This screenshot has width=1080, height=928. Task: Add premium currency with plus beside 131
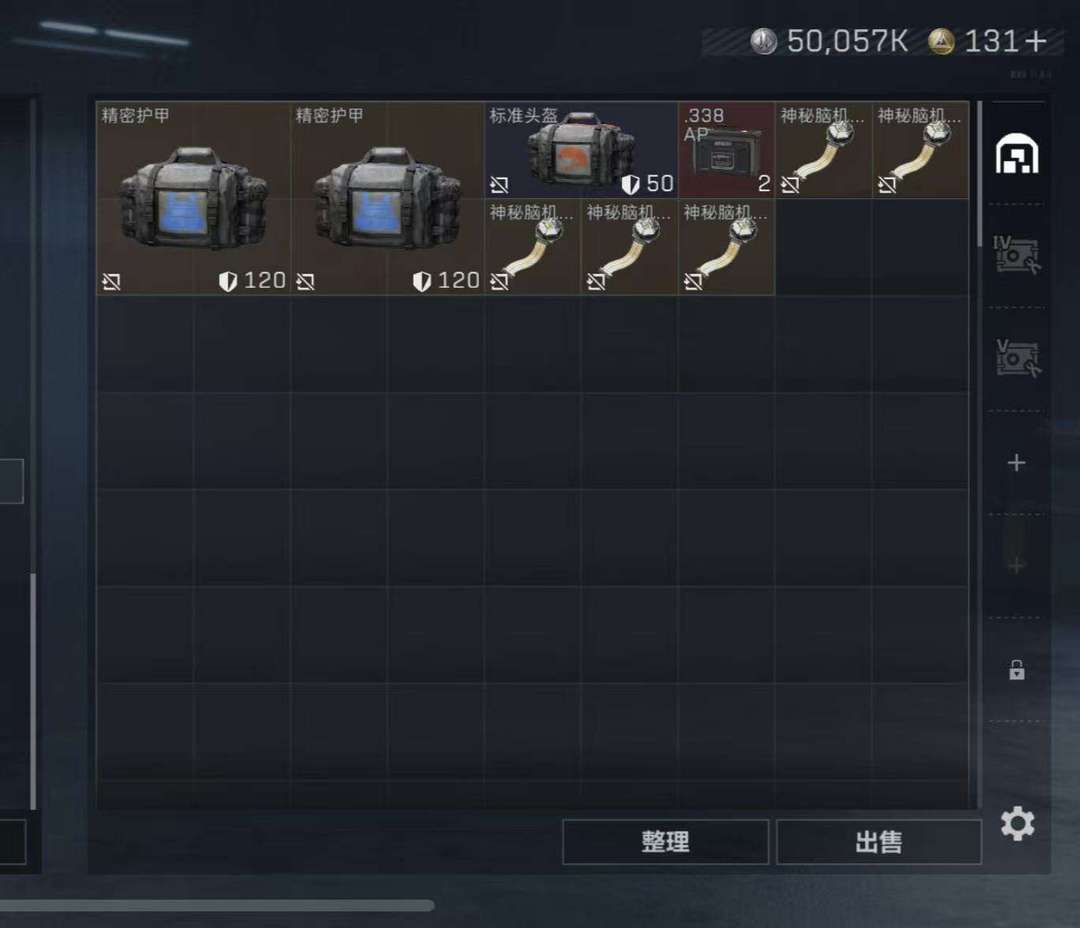pos(1035,41)
